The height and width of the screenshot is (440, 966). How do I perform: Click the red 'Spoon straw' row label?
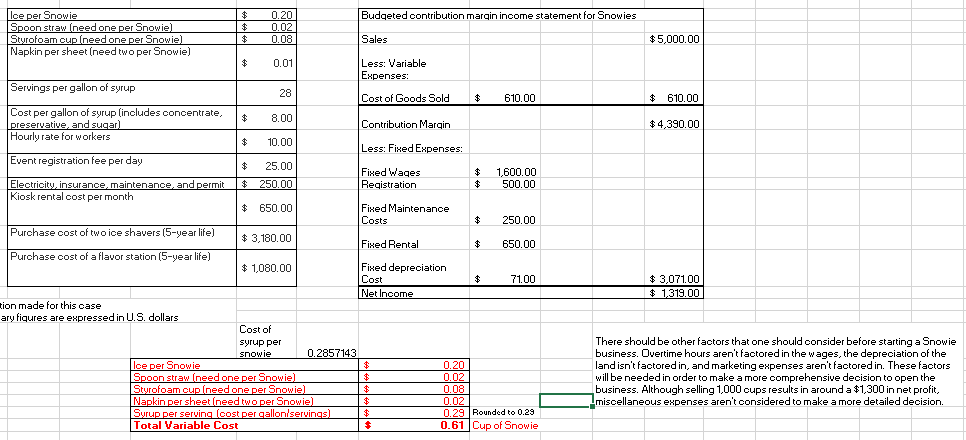pyautogui.click(x=245, y=377)
